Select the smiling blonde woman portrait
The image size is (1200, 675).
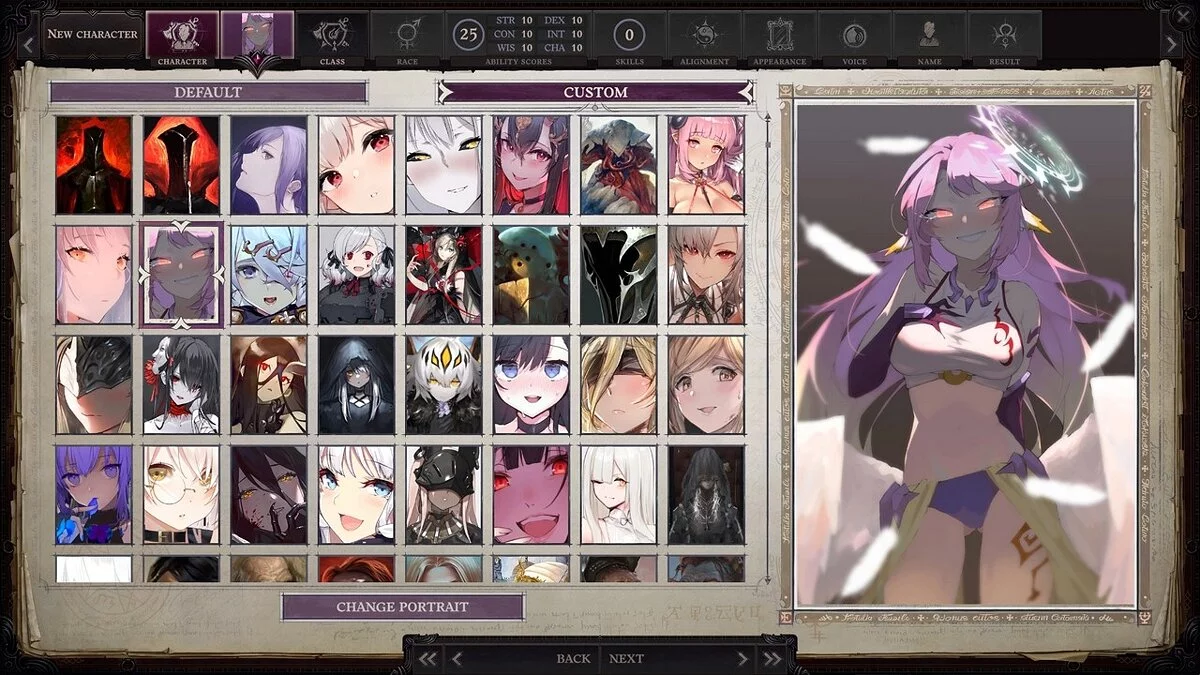(706, 385)
